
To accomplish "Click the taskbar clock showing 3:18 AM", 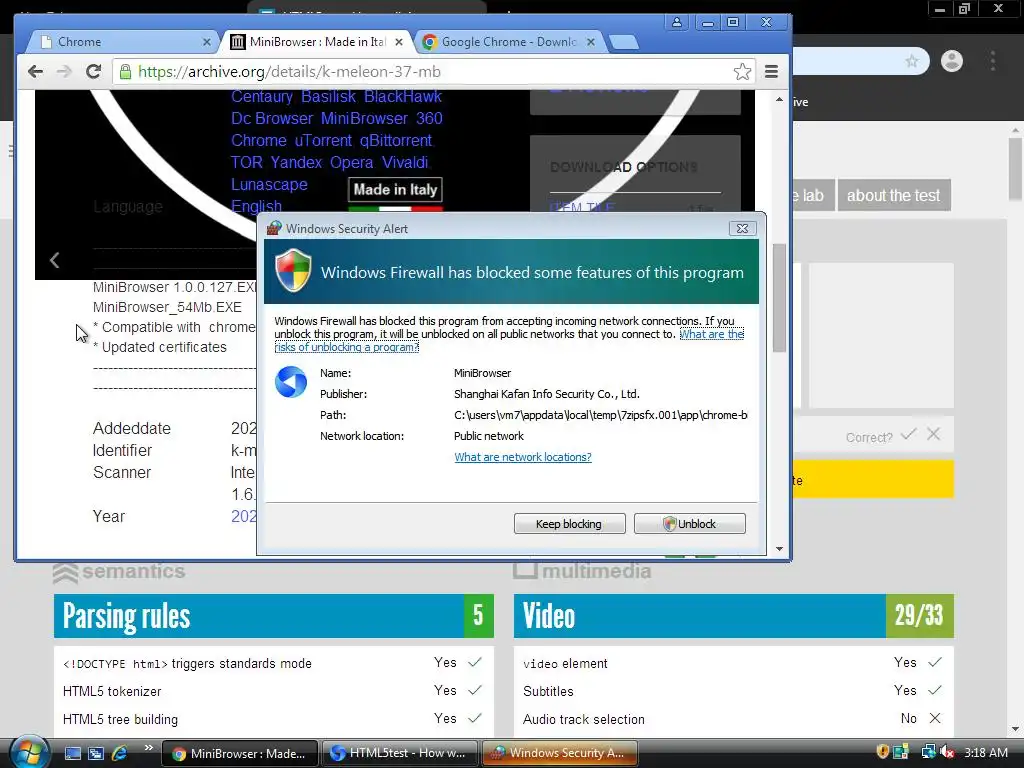I will (x=986, y=752).
